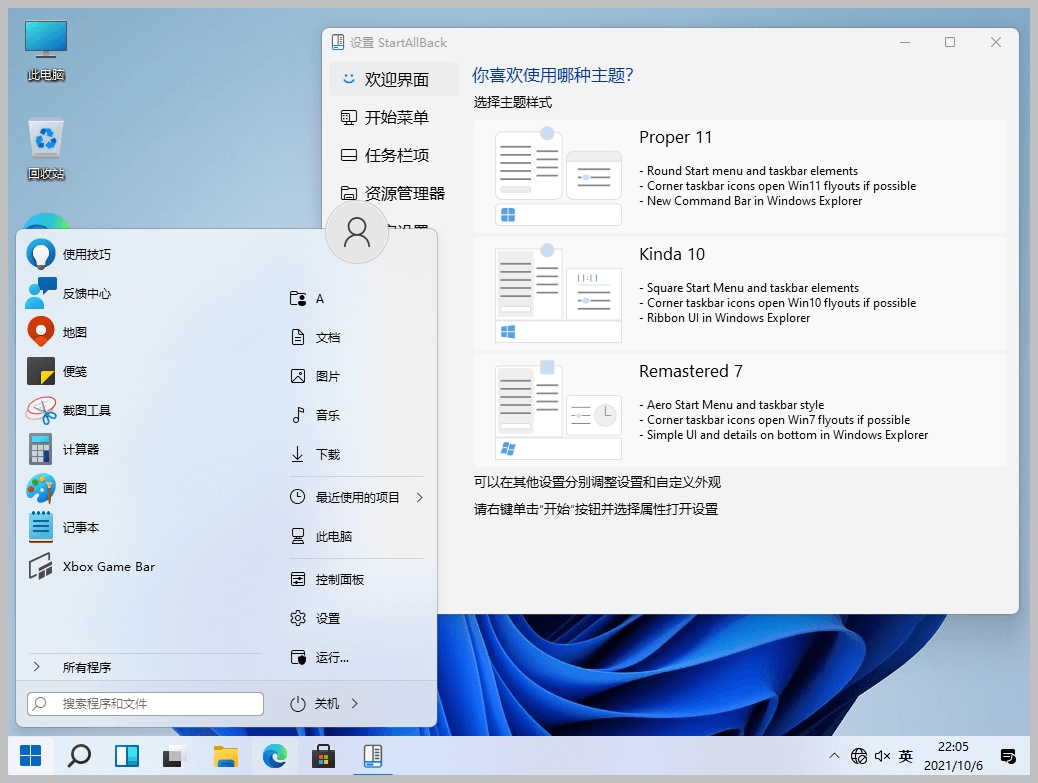This screenshot has height=783, width=1038.
Task: Minimize the StartAllBack settings window
Action: click(905, 42)
